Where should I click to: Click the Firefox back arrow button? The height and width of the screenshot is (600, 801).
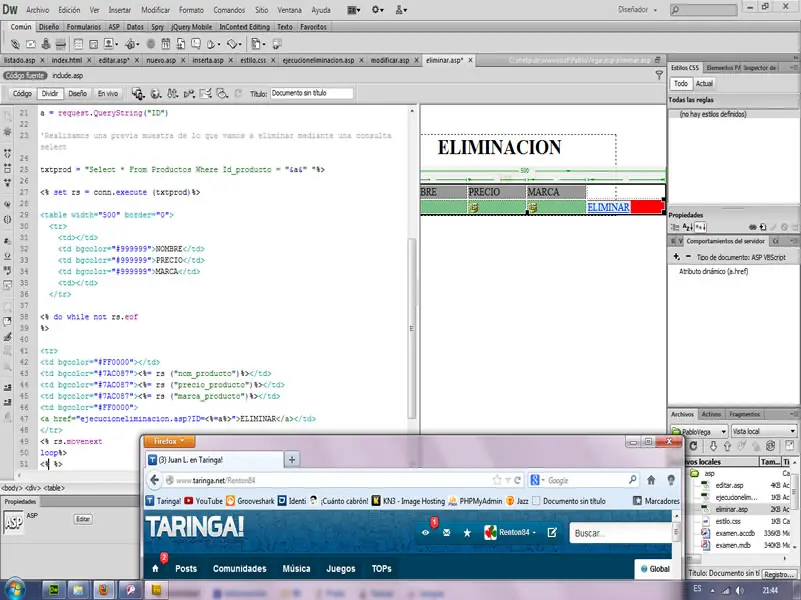[x=153, y=480]
